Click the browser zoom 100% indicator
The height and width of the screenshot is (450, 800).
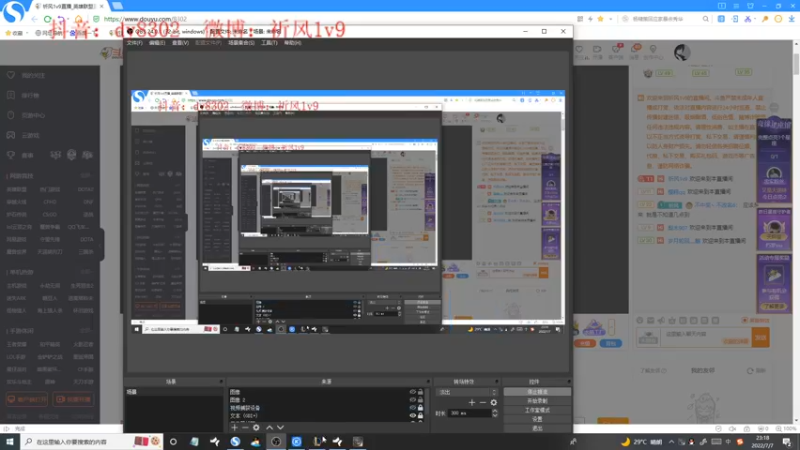pos(787,429)
